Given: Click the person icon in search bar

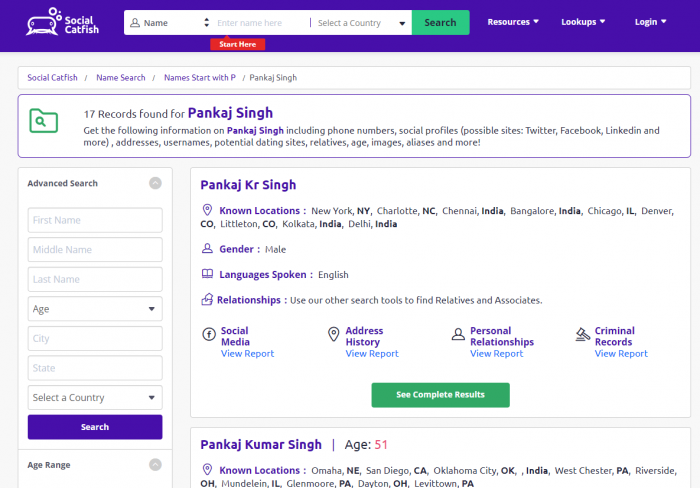Looking at the screenshot, I should 135,23.
